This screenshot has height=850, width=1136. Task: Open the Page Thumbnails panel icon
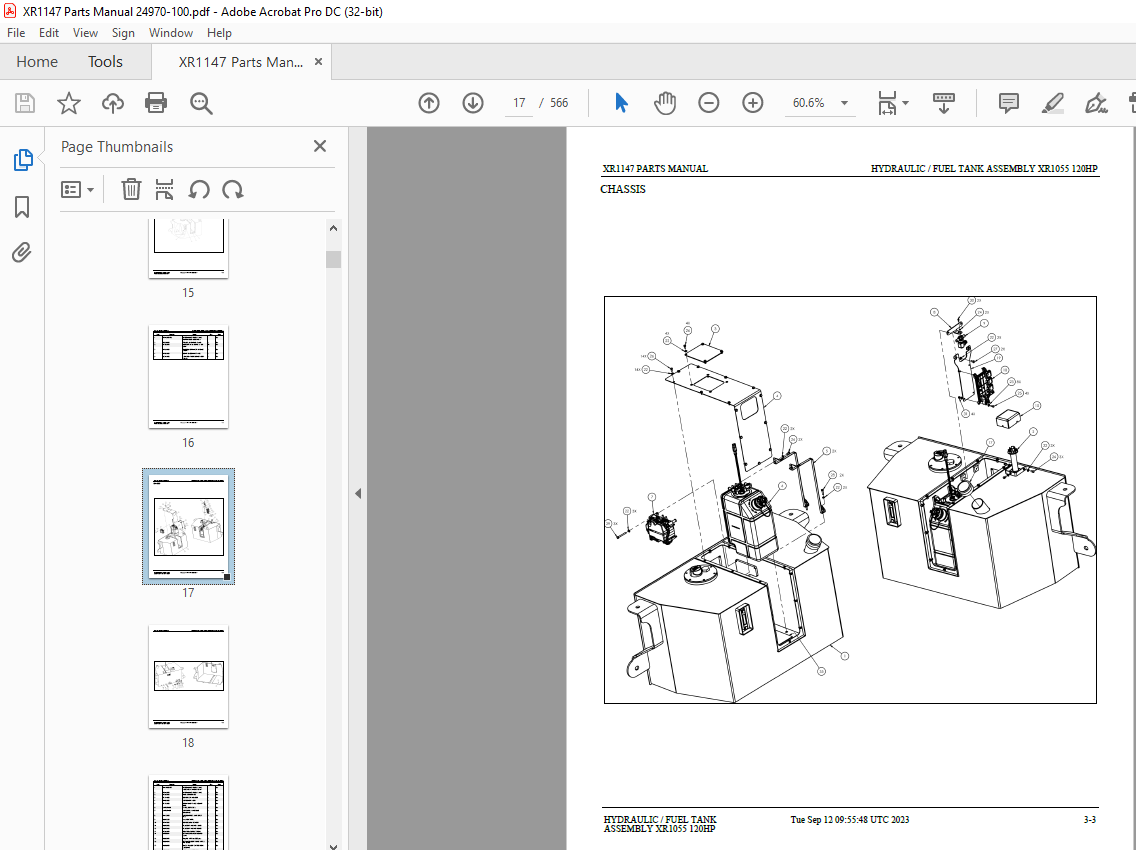[22, 160]
